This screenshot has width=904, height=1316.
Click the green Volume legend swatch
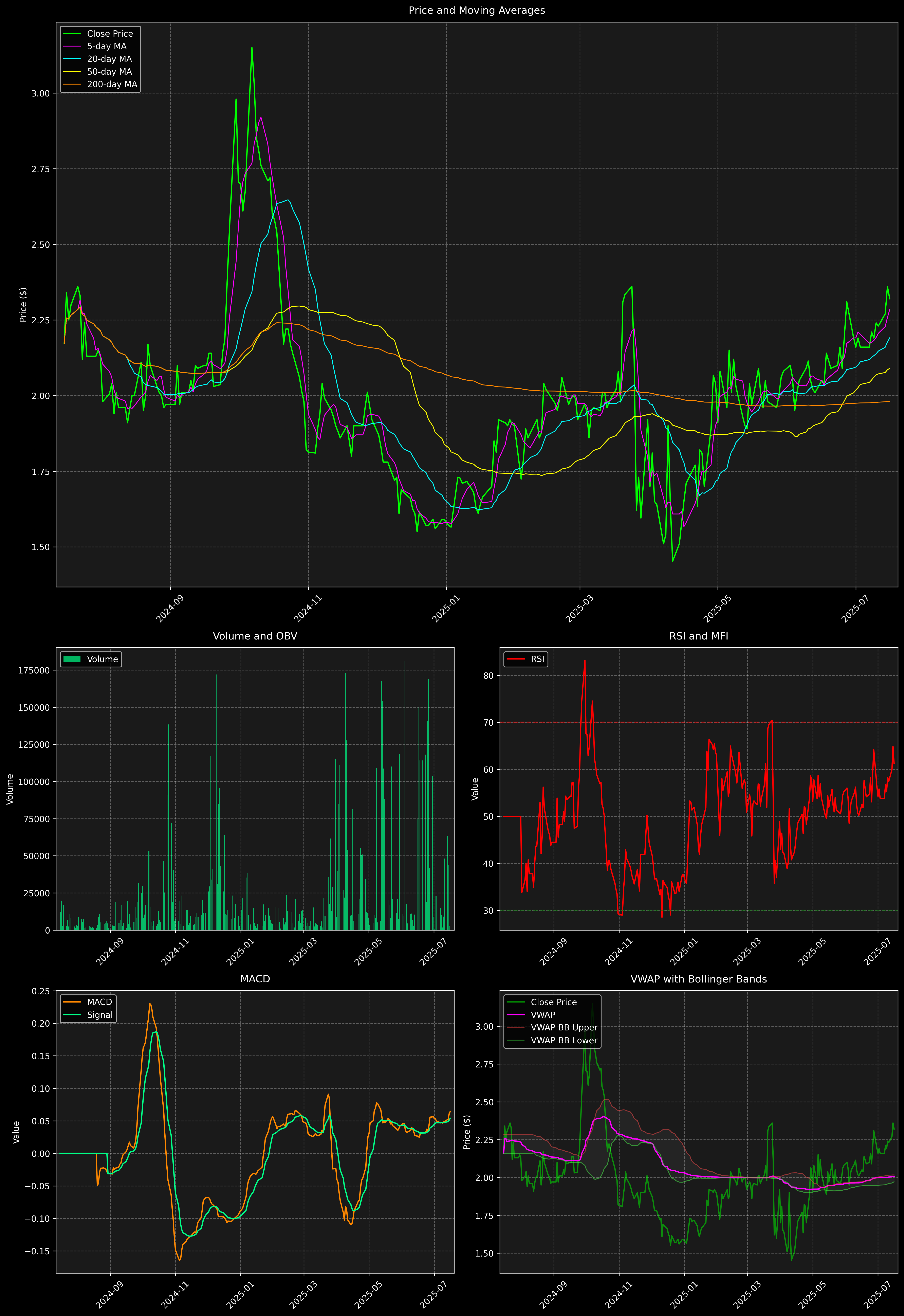point(72,660)
